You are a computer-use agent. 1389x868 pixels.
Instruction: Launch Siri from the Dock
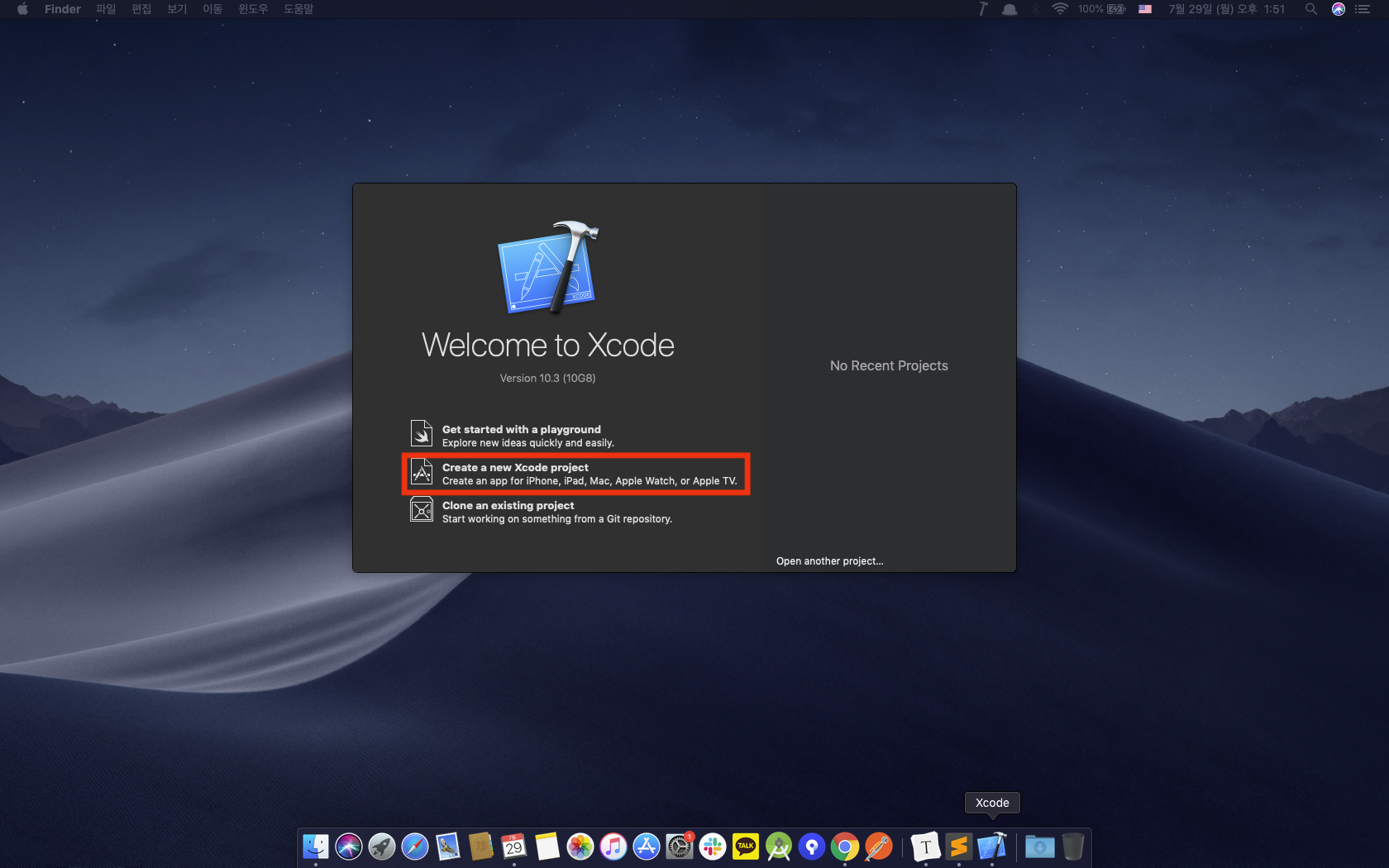(349, 847)
